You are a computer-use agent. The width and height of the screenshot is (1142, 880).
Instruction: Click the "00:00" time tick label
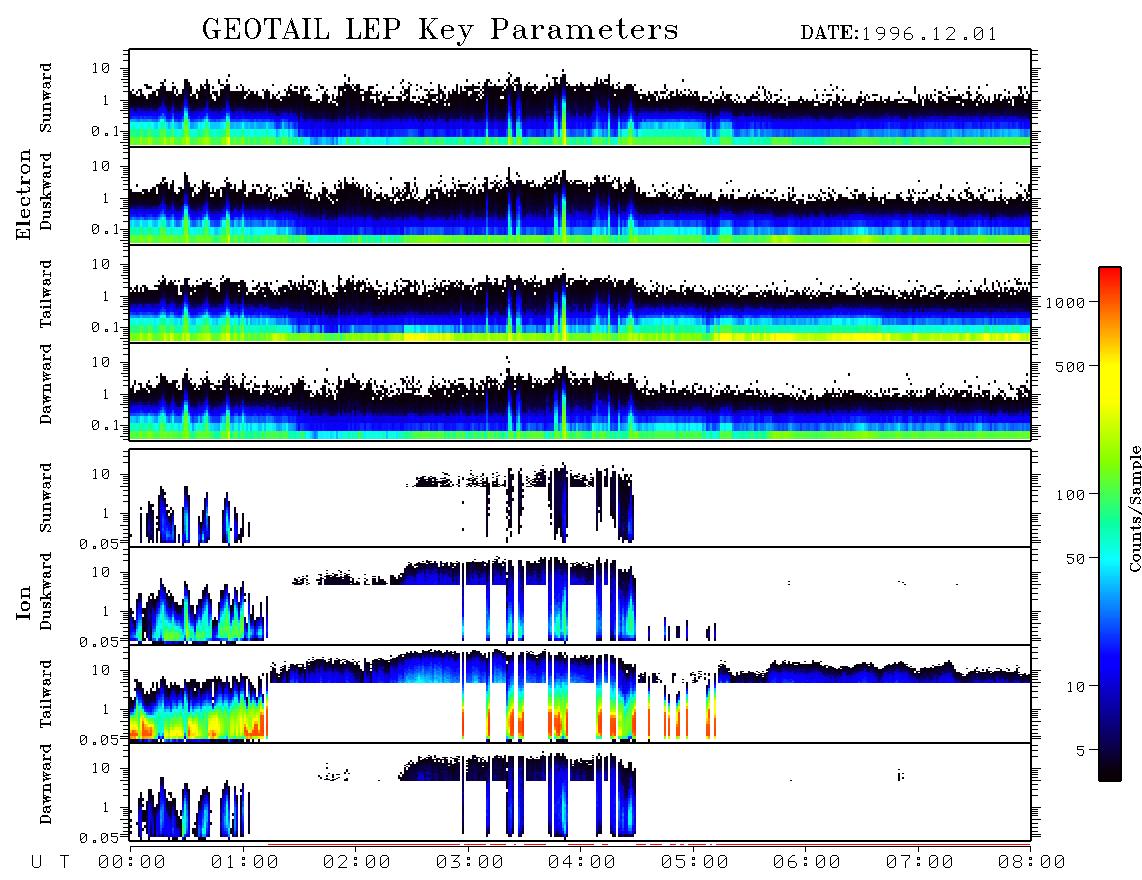click(132, 862)
